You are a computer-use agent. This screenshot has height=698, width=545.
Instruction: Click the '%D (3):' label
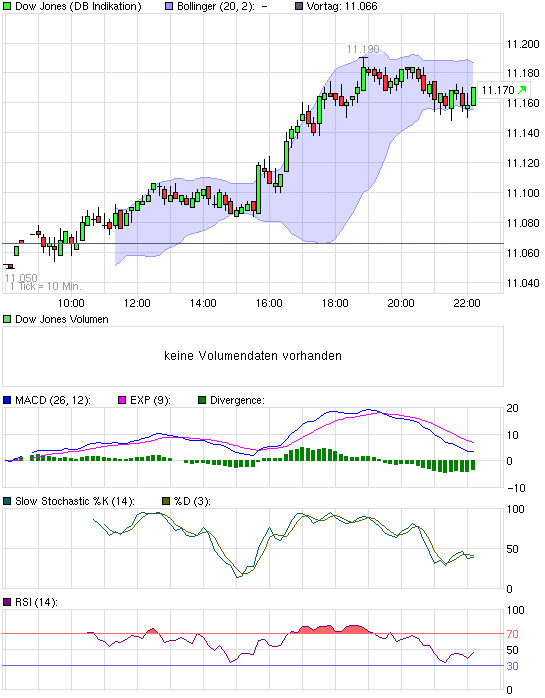pyautogui.click(x=192, y=501)
